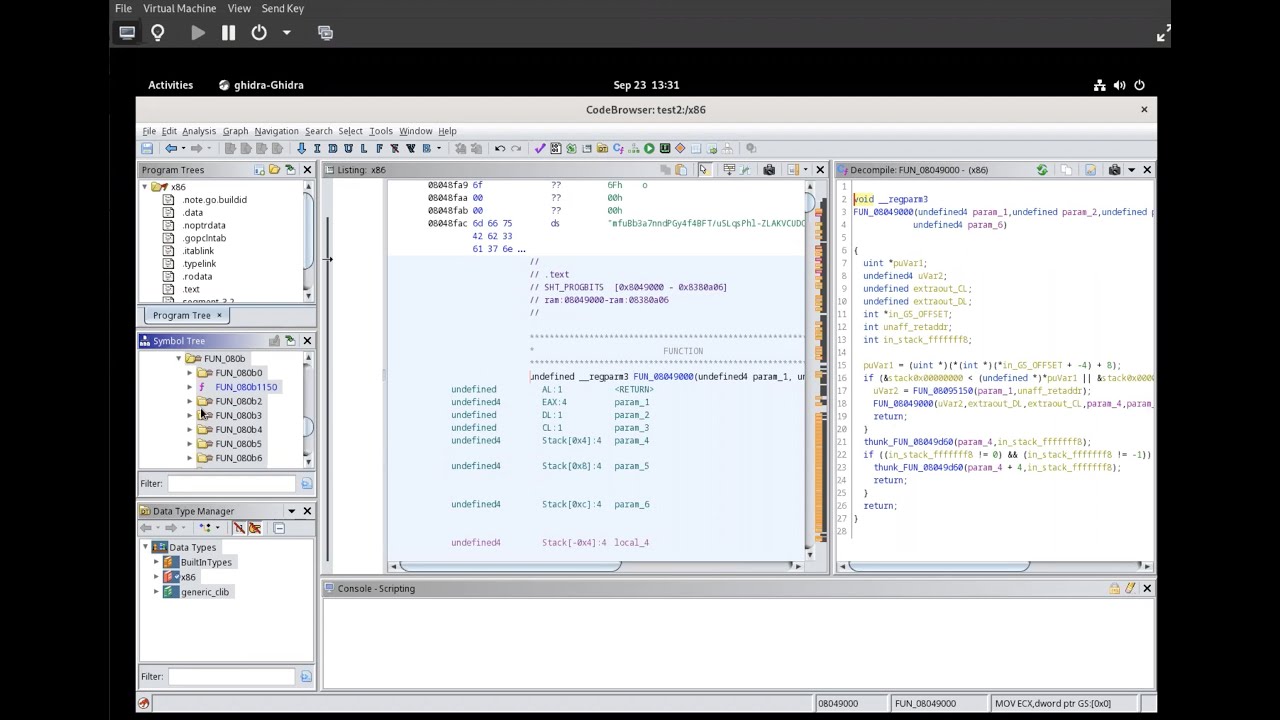Click the 'B' next bookmark navigation icon
The height and width of the screenshot is (720, 1280).
pyautogui.click(x=426, y=149)
